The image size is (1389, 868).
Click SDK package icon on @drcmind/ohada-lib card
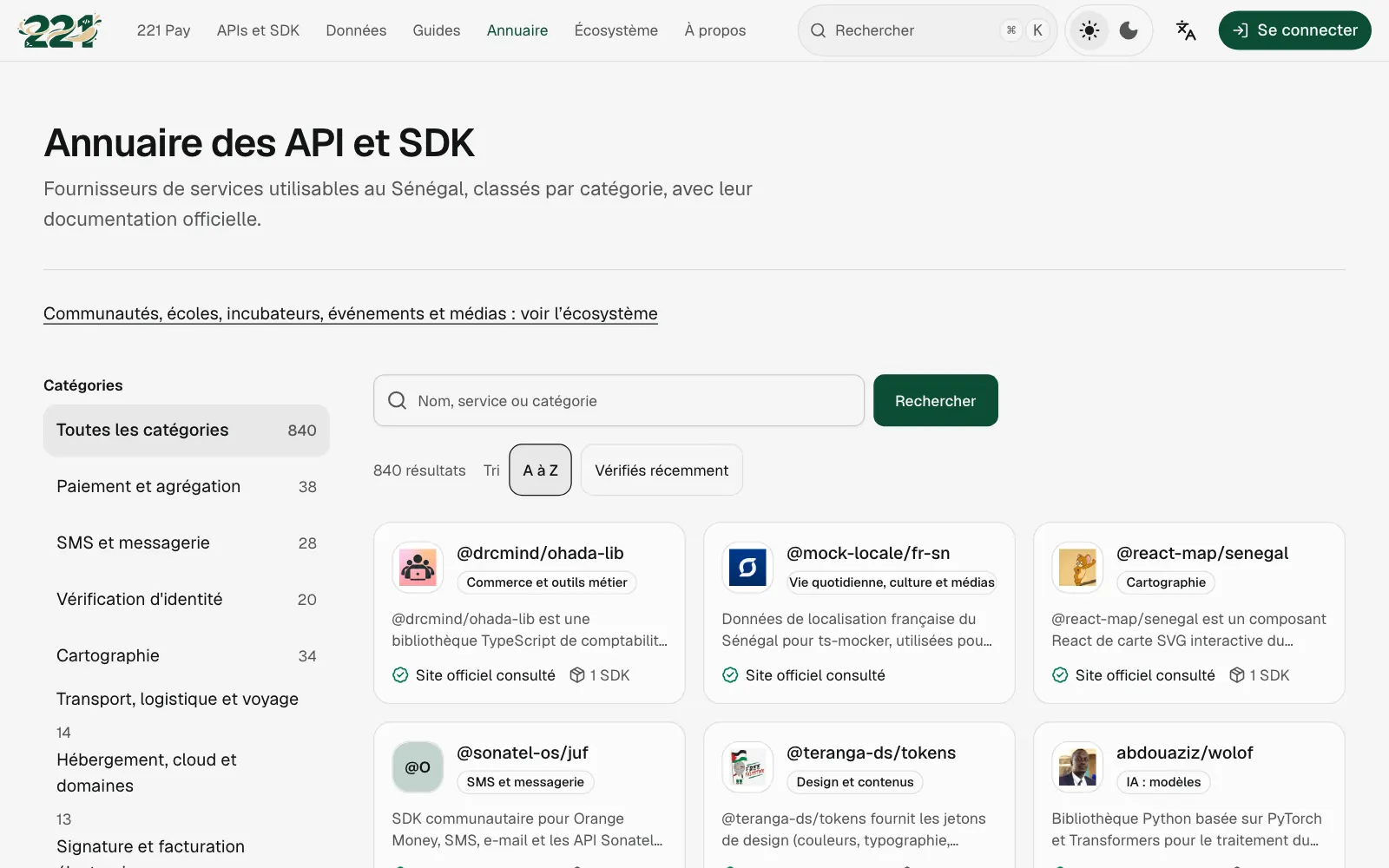tap(577, 675)
